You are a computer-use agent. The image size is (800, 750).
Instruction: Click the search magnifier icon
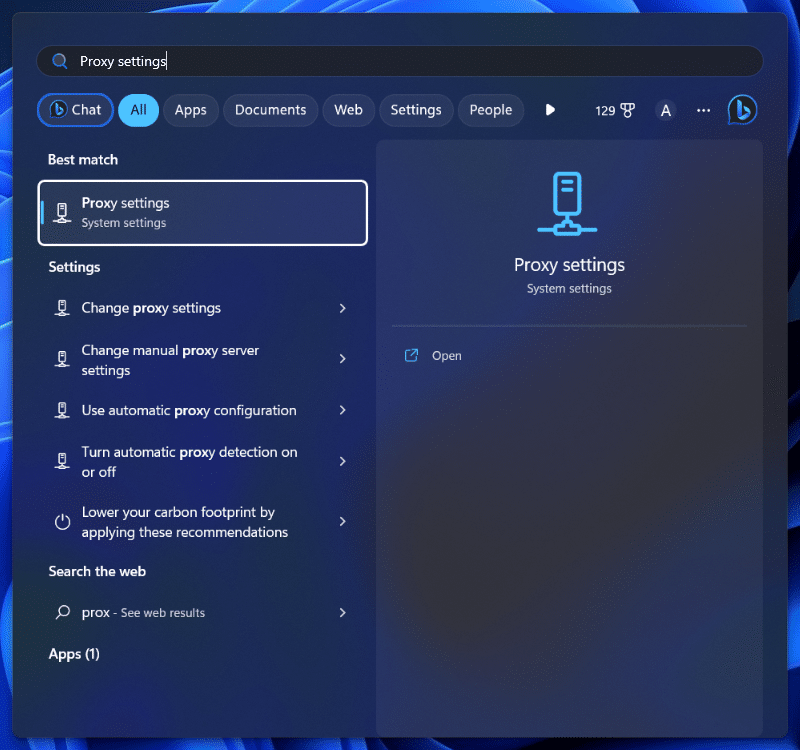pyautogui.click(x=60, y=61)
